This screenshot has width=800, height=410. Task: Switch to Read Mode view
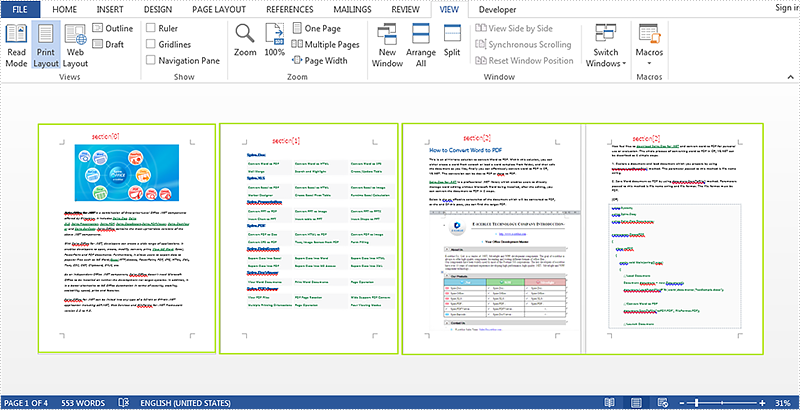tap(16, 45)
